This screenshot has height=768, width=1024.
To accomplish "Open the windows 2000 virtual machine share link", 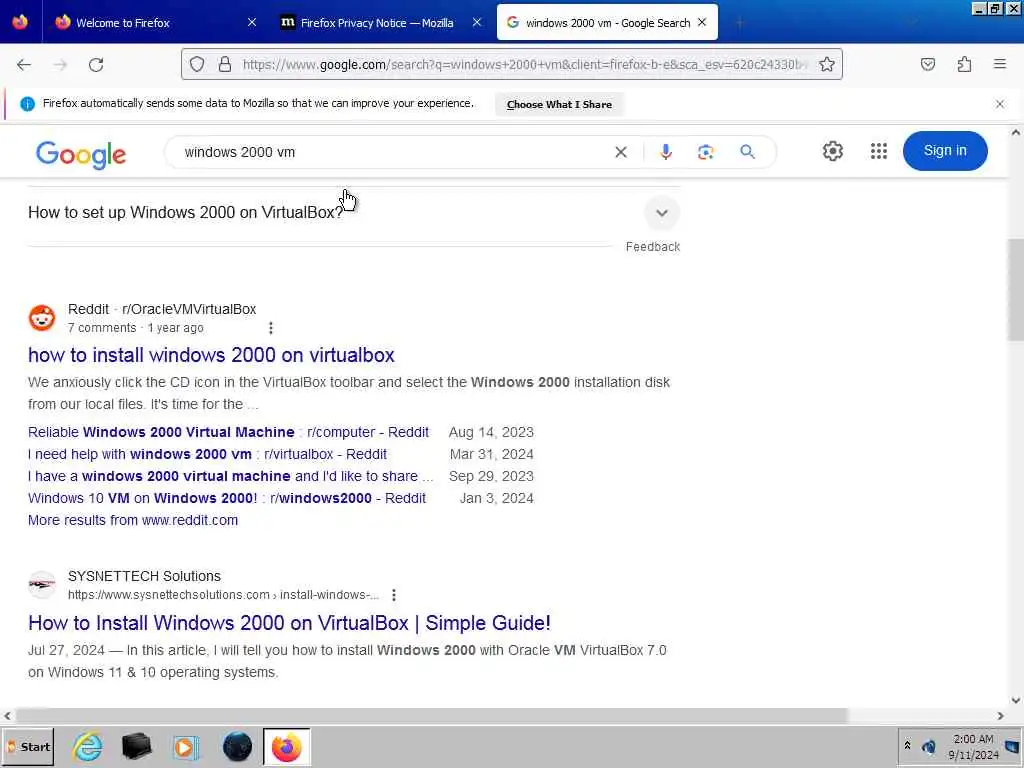I will point(230,477).
